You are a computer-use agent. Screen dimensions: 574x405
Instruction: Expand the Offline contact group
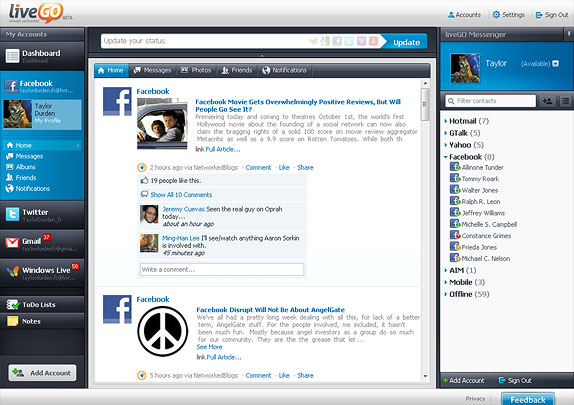tap(446, 294)
